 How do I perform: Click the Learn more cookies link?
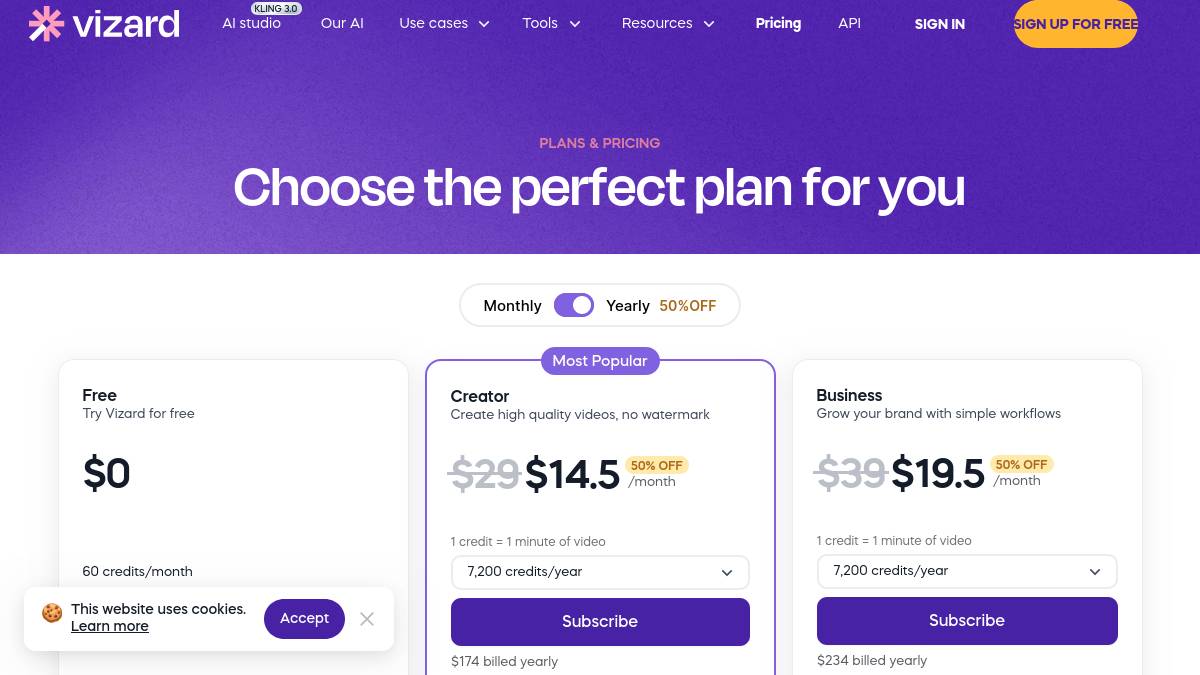[x=110, y=626]
